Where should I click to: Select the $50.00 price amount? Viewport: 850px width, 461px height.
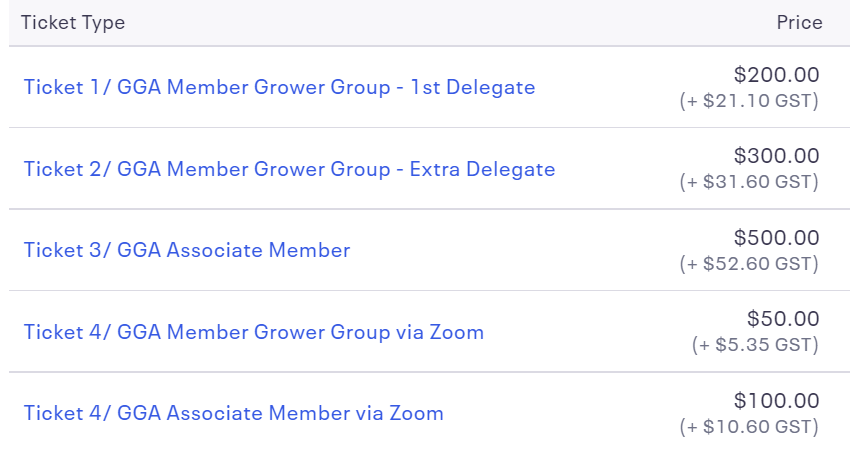[783, 319]
